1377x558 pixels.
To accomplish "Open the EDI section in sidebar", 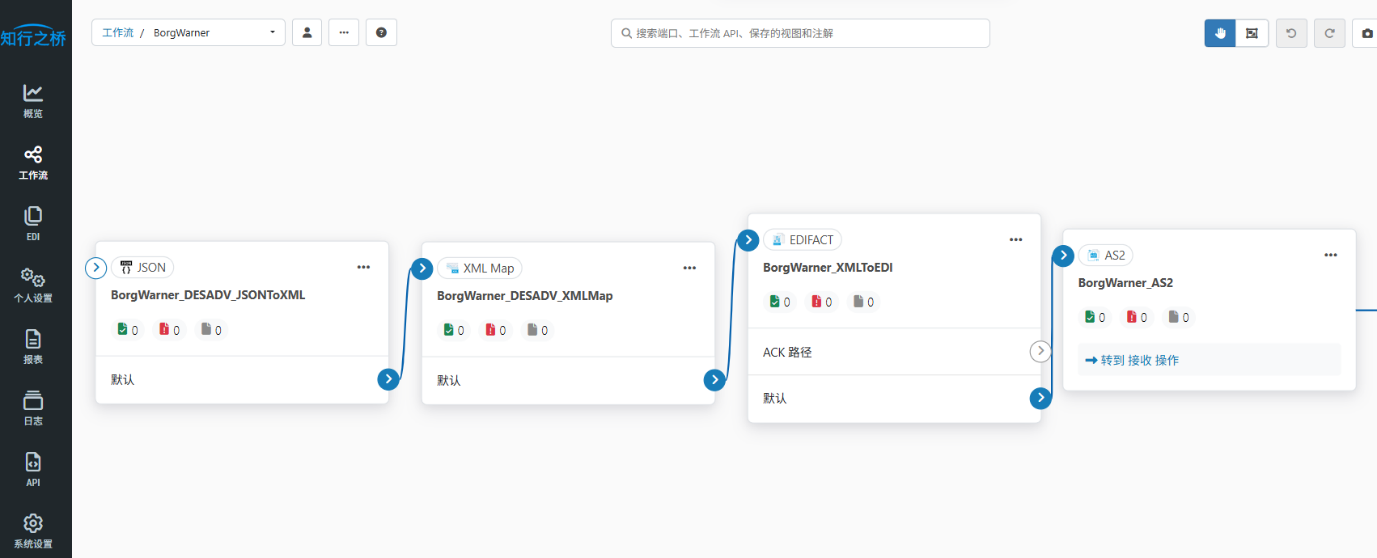I will point(34,223).
